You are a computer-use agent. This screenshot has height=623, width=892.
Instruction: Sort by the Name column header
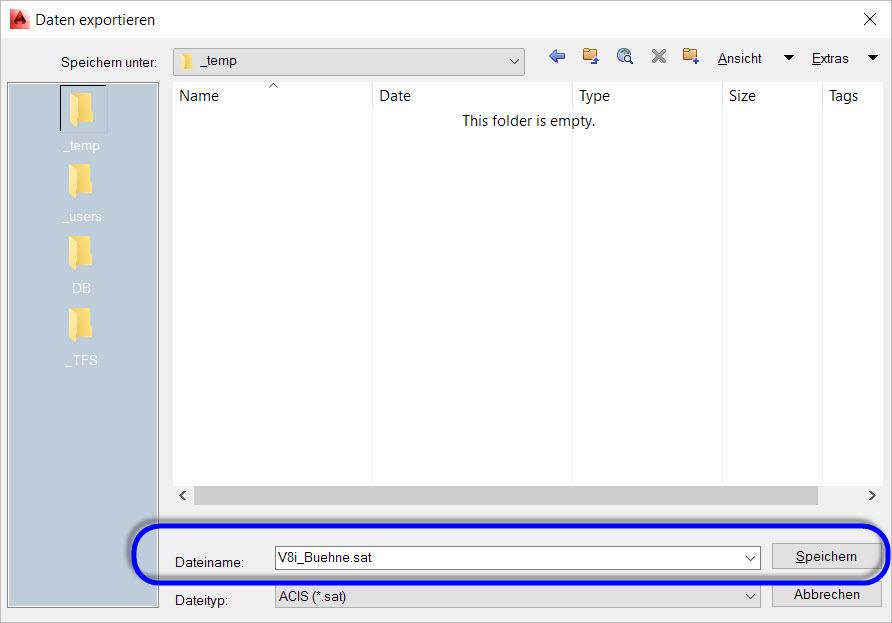[x=272, y=96]
